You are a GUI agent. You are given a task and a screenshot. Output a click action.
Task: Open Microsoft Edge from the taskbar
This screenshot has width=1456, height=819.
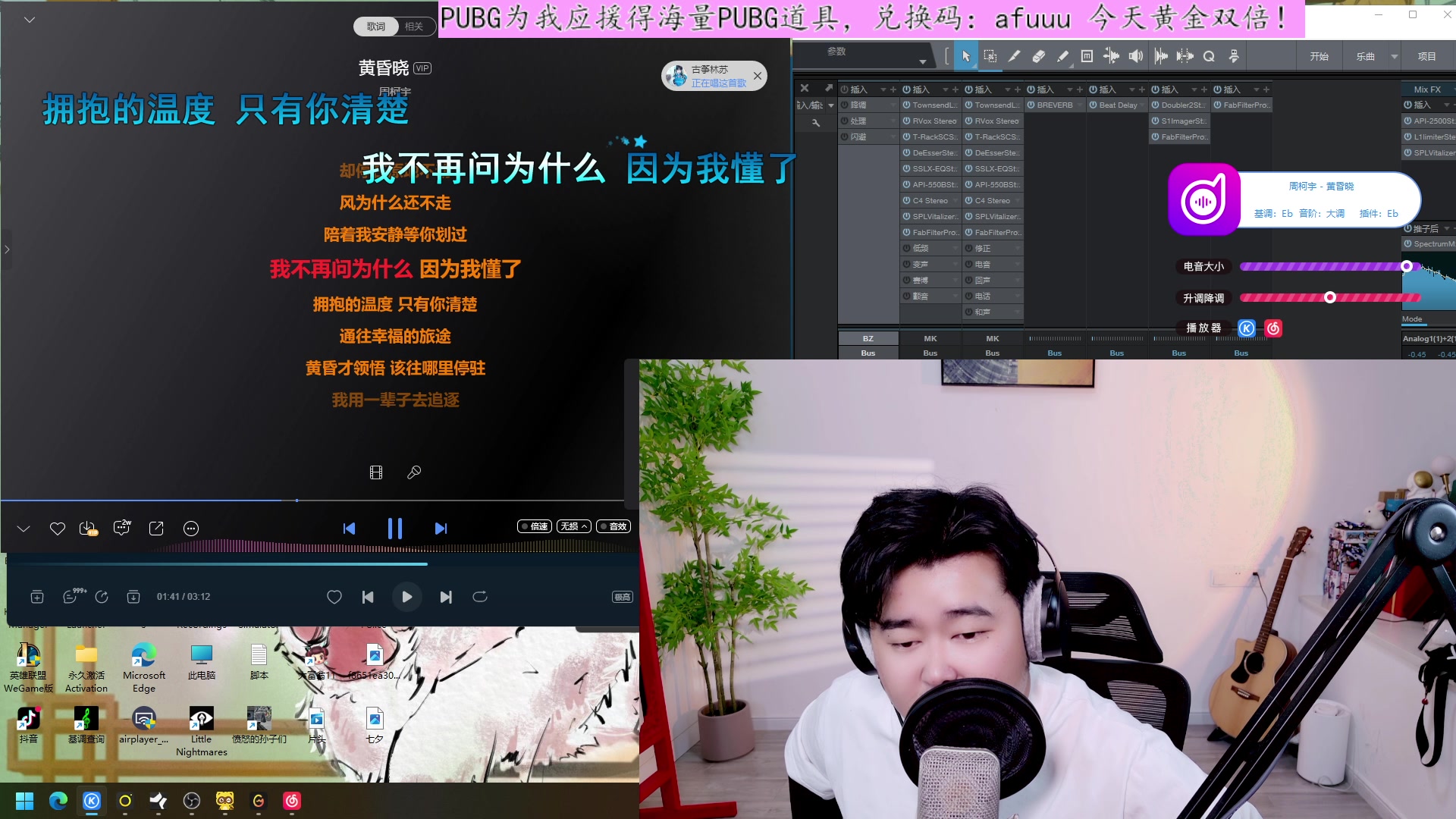click(x=58, y=801)
